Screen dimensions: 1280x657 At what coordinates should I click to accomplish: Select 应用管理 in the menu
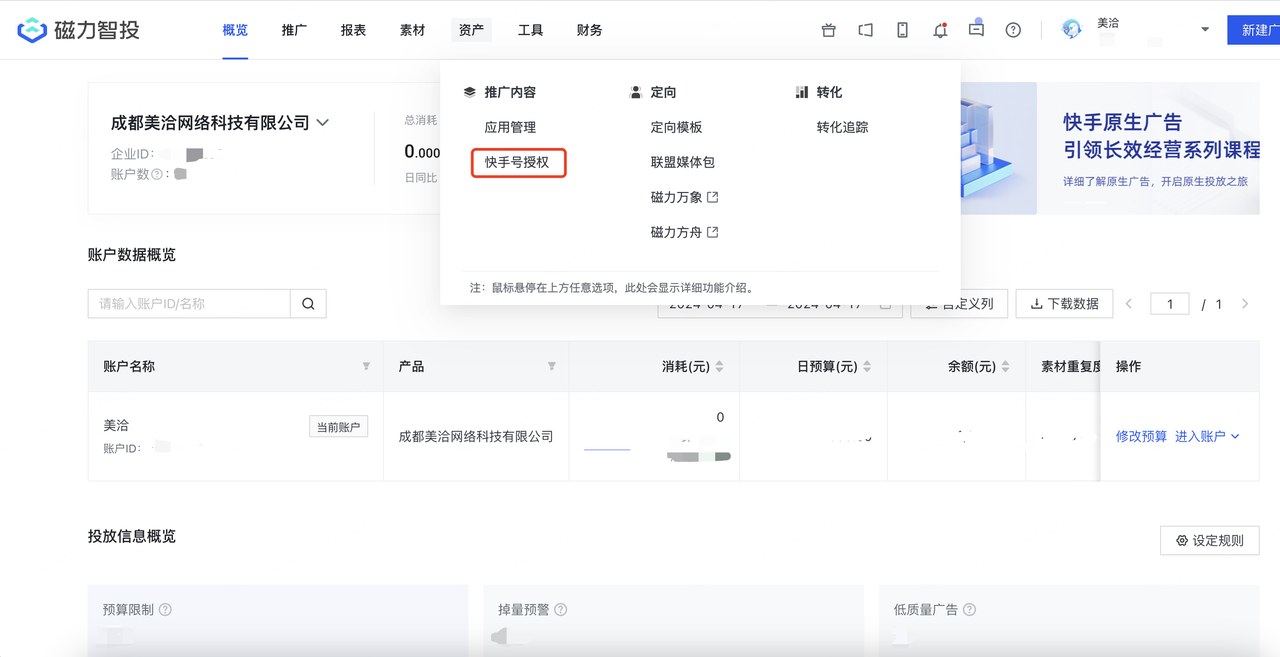click(x=510, y=128)
